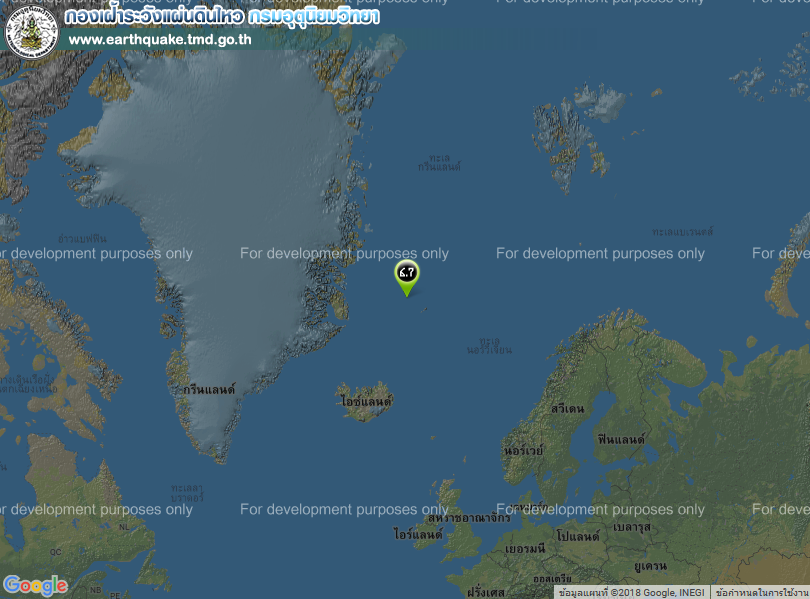Click the ยูเครน (Ukraine) map label

(650, 566)
